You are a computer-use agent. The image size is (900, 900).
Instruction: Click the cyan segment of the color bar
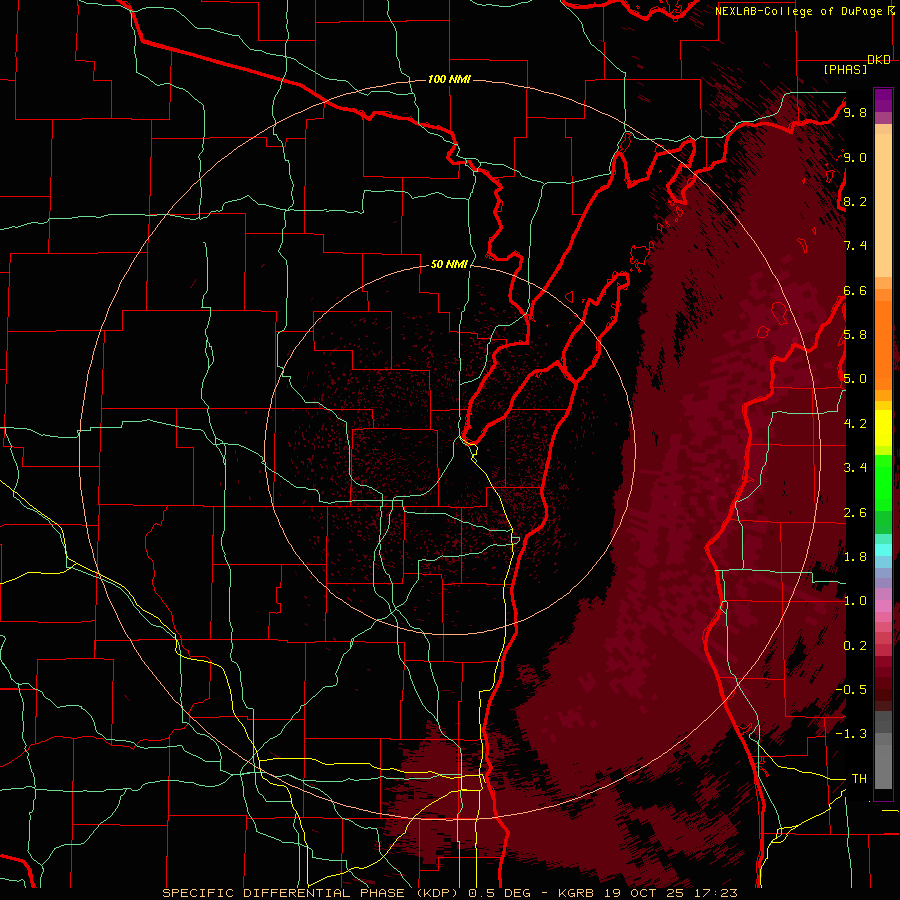click(883, 550)
